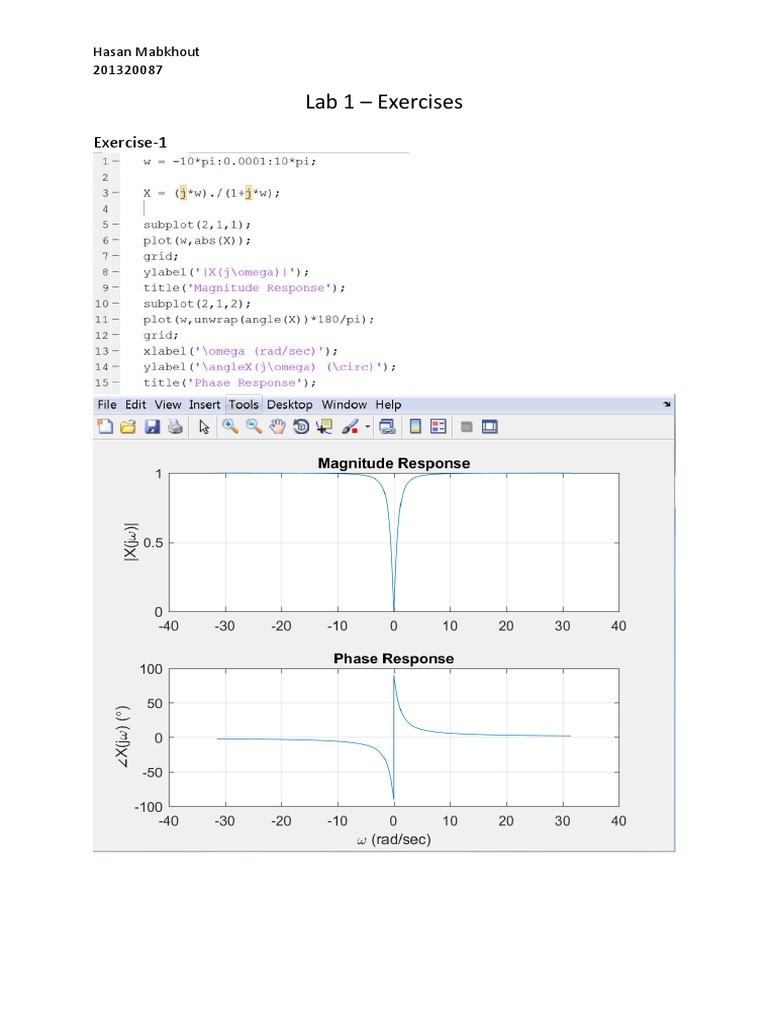Click the ω (rad/sec) x-axis label

coord(394,839)
